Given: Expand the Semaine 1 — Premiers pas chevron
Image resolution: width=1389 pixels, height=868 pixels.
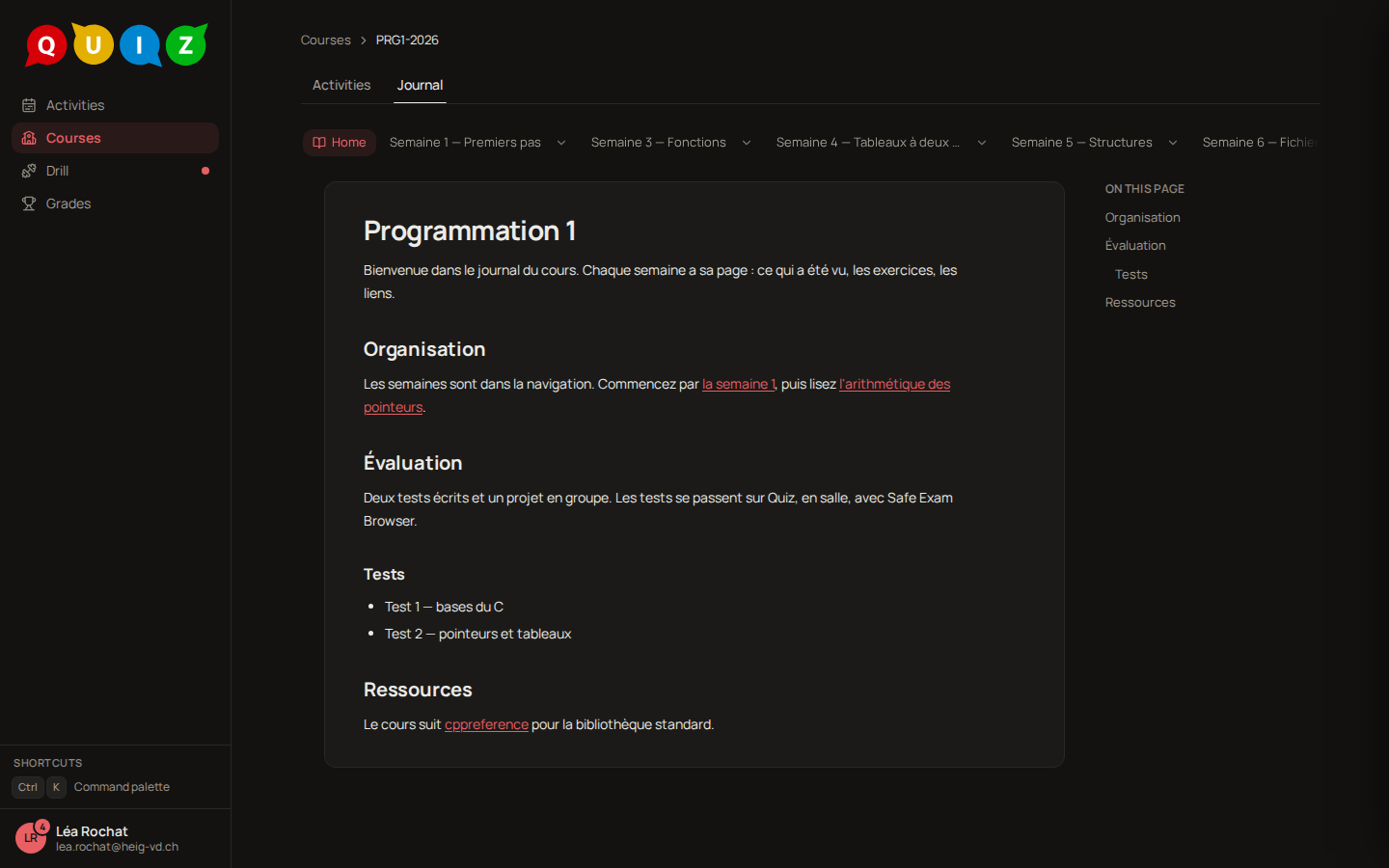Looking at the screenshot, I should pyautogui.click(x=561, y=143).
